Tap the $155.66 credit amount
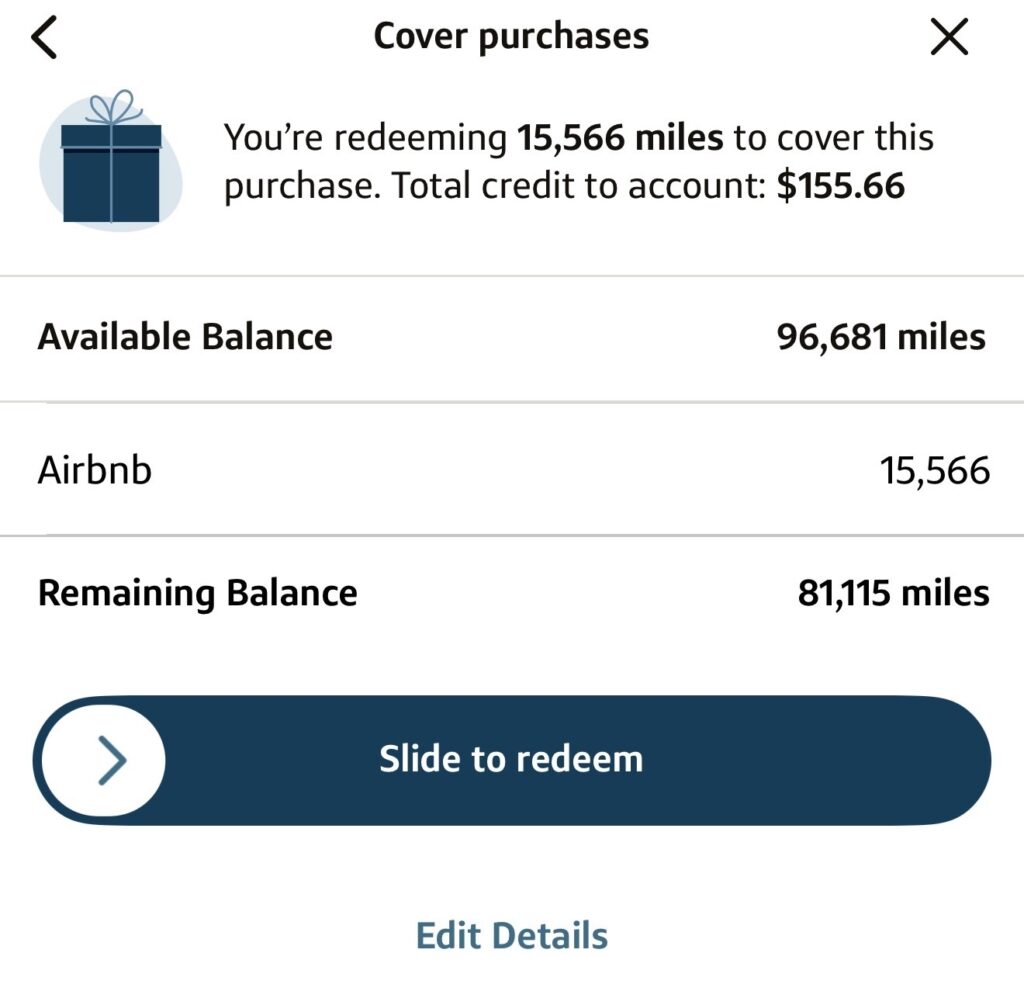The image size is (1024, 998). click(841, 186)
